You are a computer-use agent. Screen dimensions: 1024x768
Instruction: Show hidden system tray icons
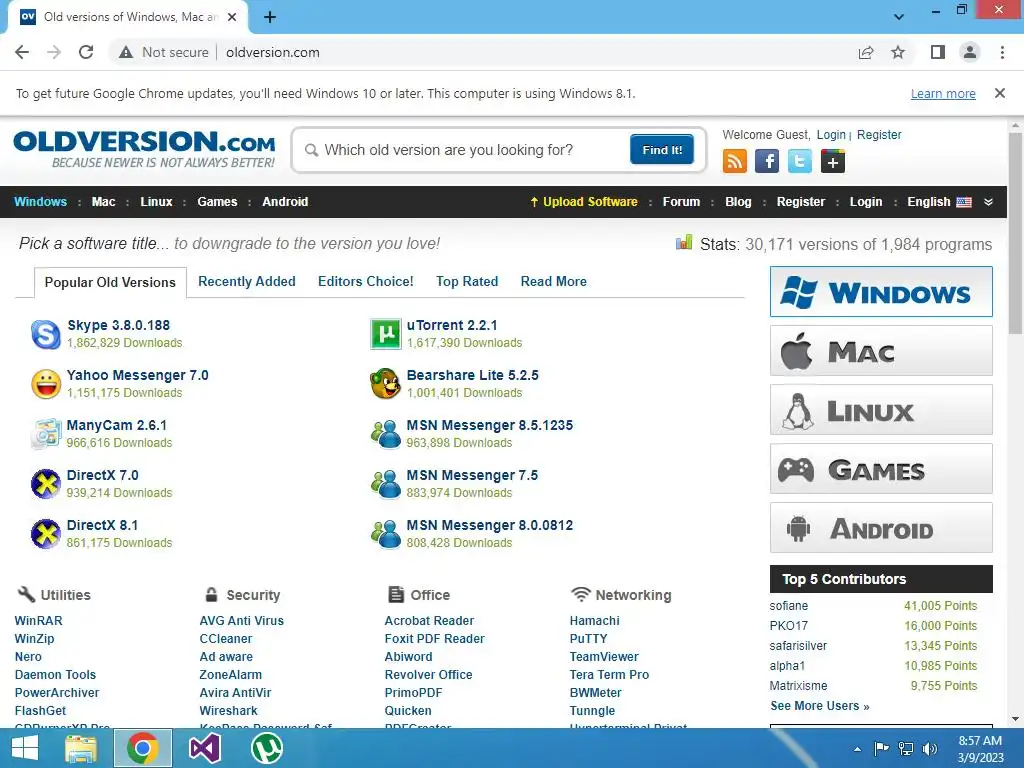point(857,749)
